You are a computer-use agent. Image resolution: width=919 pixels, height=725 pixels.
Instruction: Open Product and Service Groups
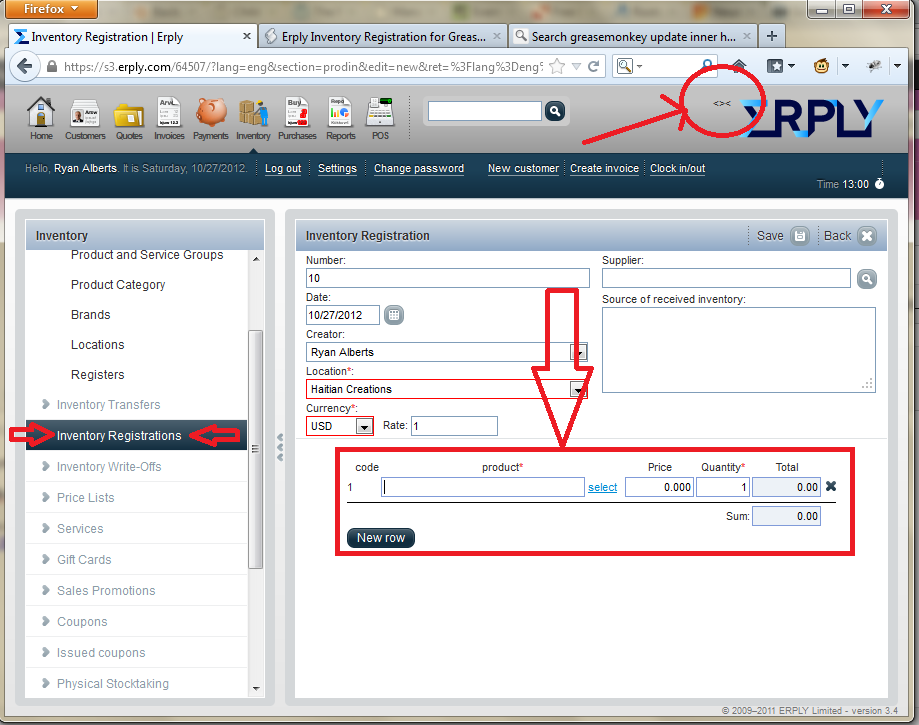(x=147, y=255)
